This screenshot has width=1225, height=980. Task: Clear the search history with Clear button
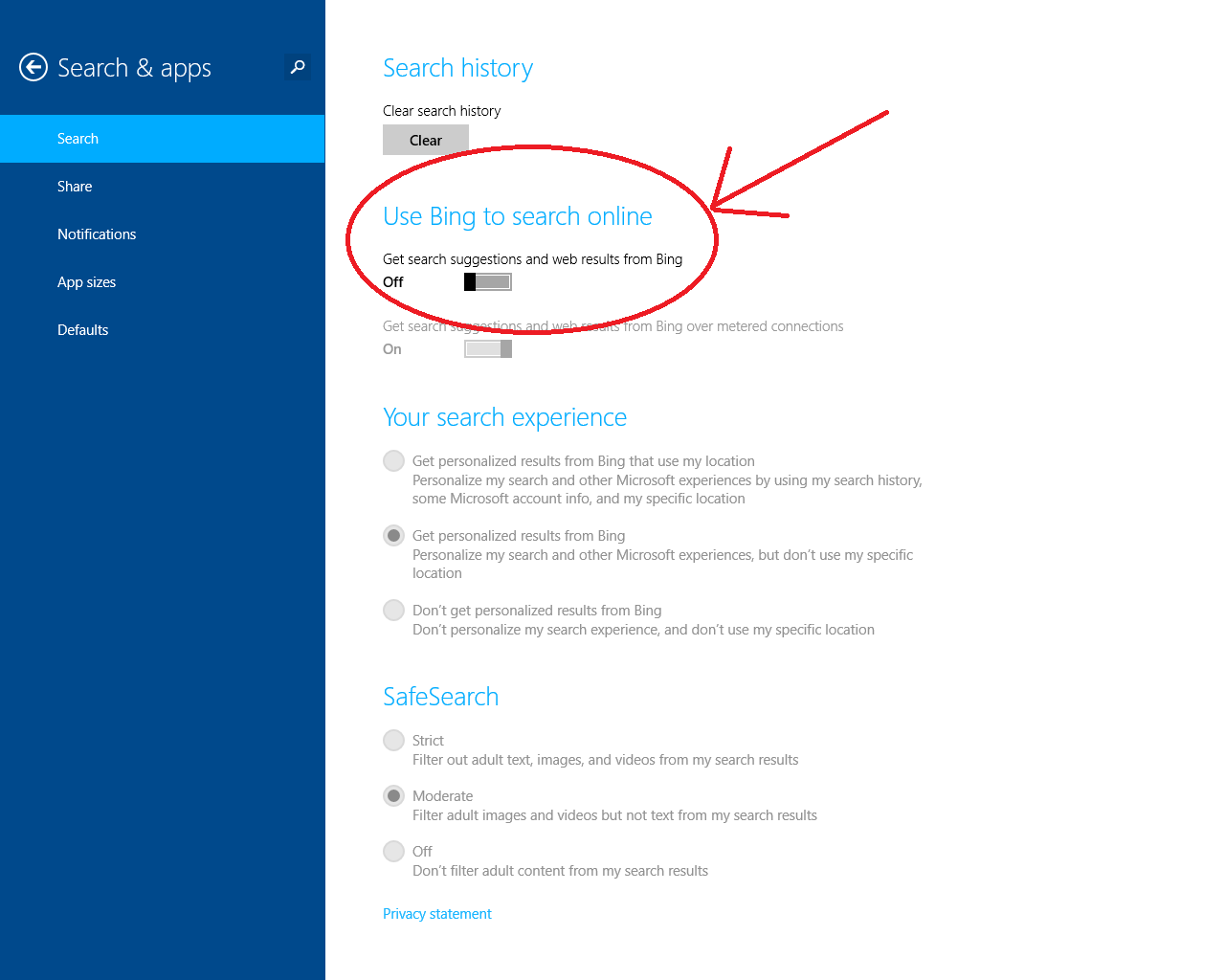[x=426, y=140]
